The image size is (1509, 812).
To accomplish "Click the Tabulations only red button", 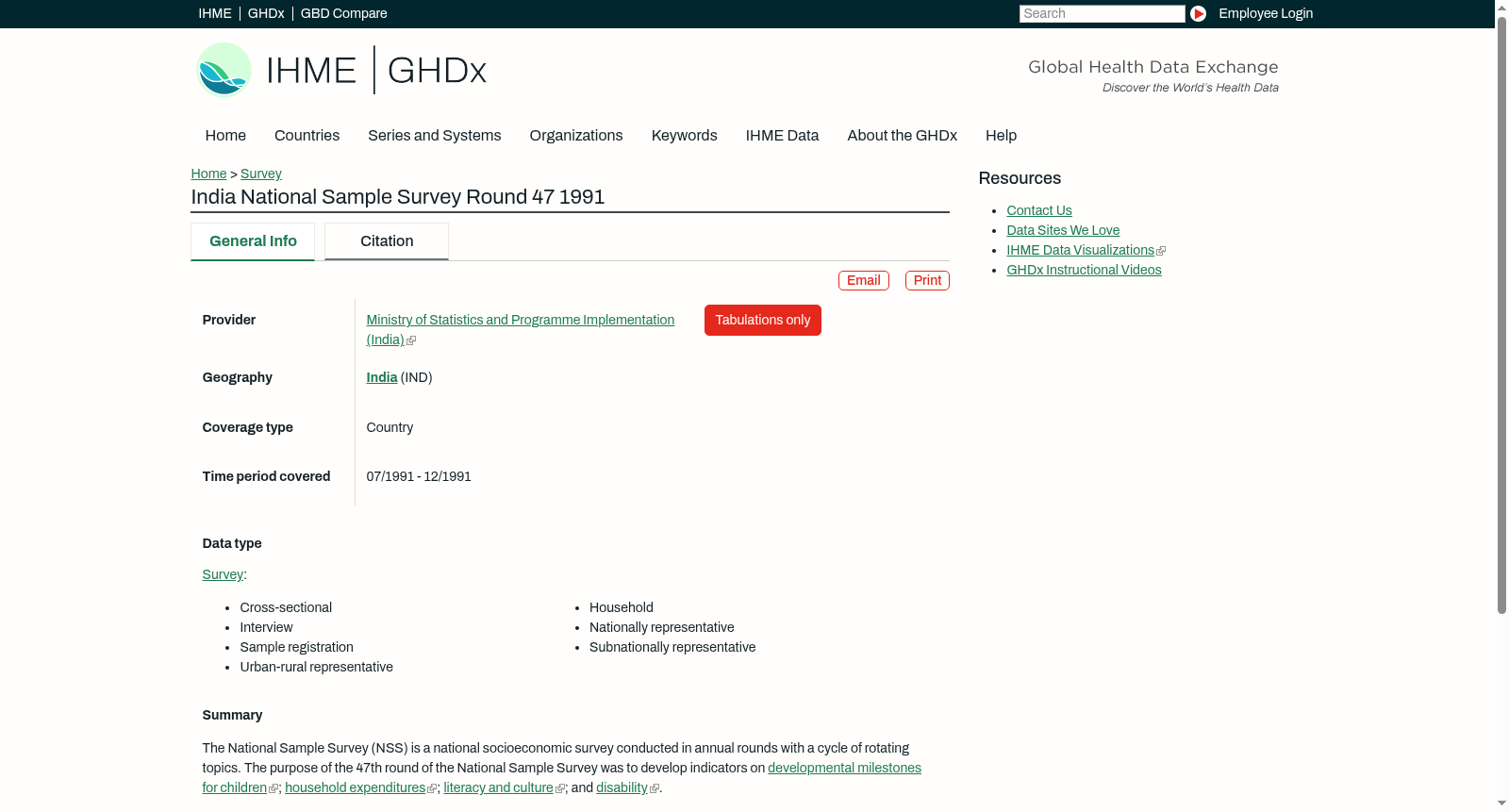I will [763, 320].
